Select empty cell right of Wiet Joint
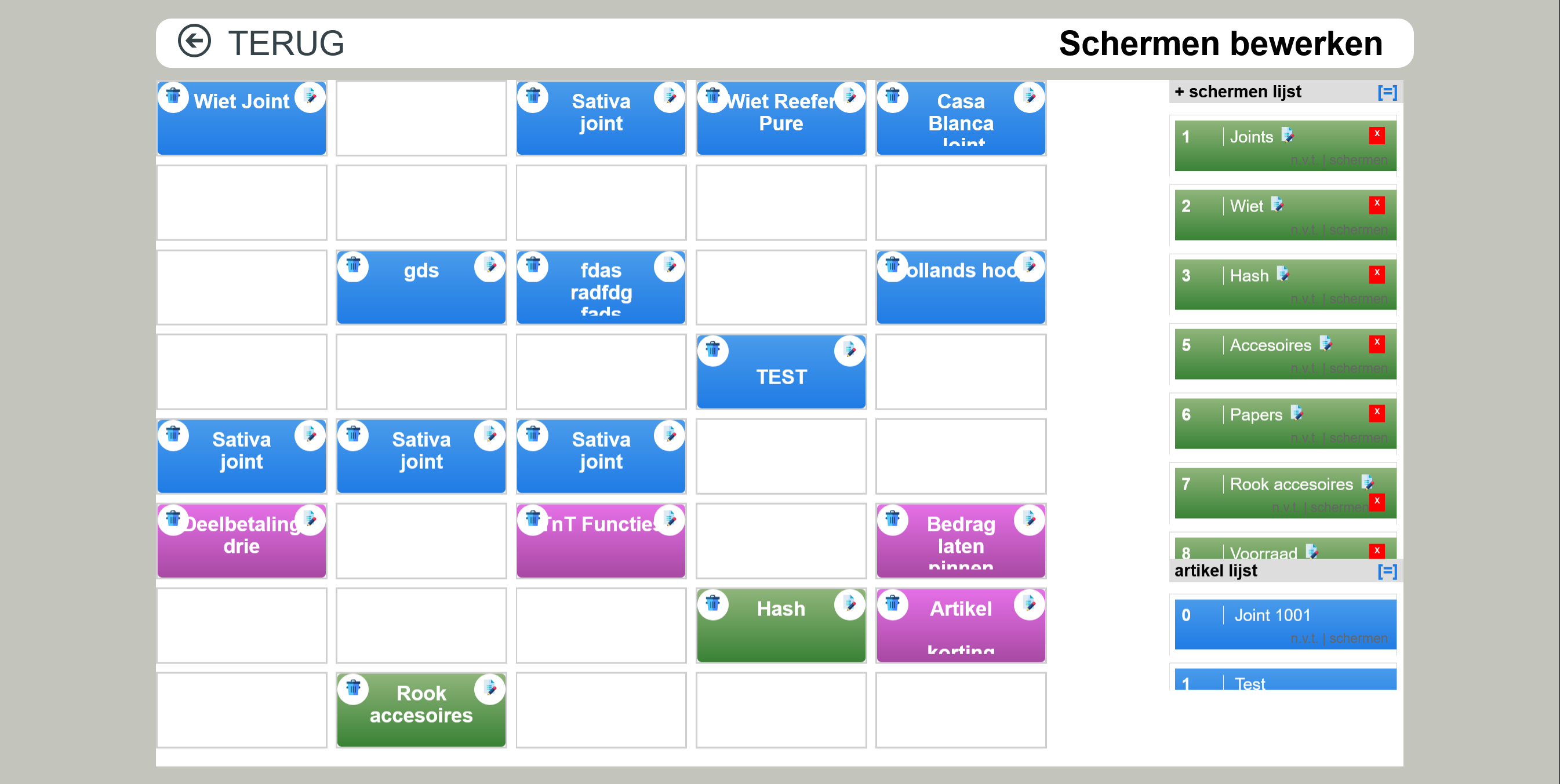Viewport: 1560px width, 784px height. point(421,119)
